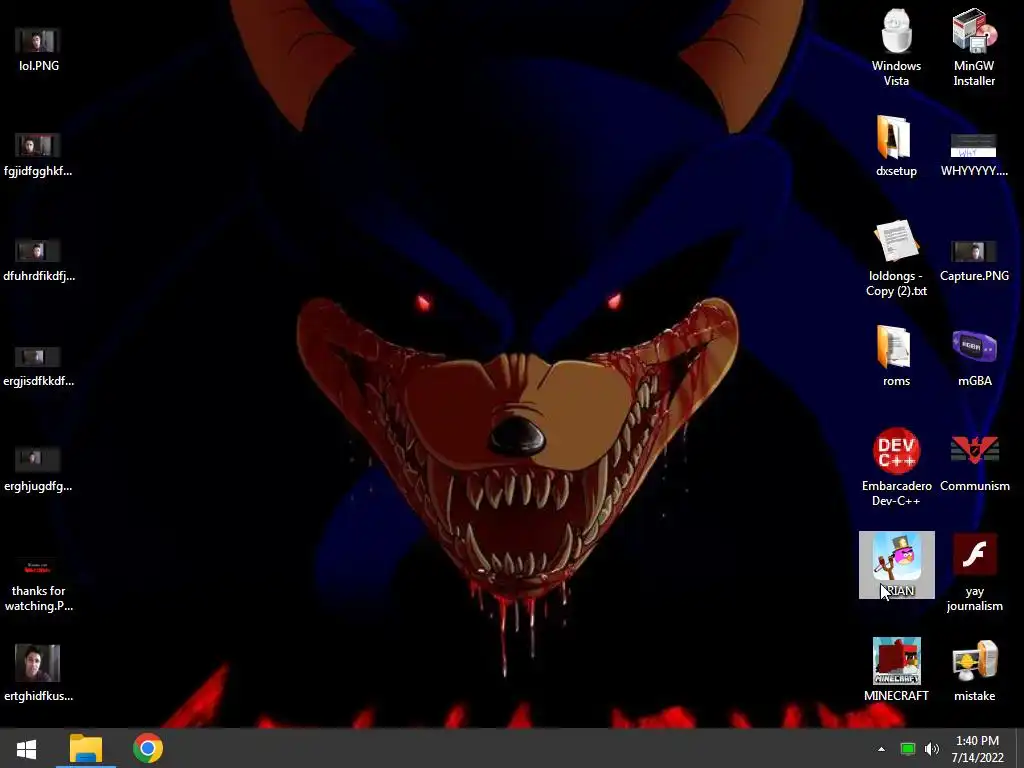Select the highlighted Angry Birds RIAN icon
Viewport: 1024px width, 768px height.
coord(896,565)
